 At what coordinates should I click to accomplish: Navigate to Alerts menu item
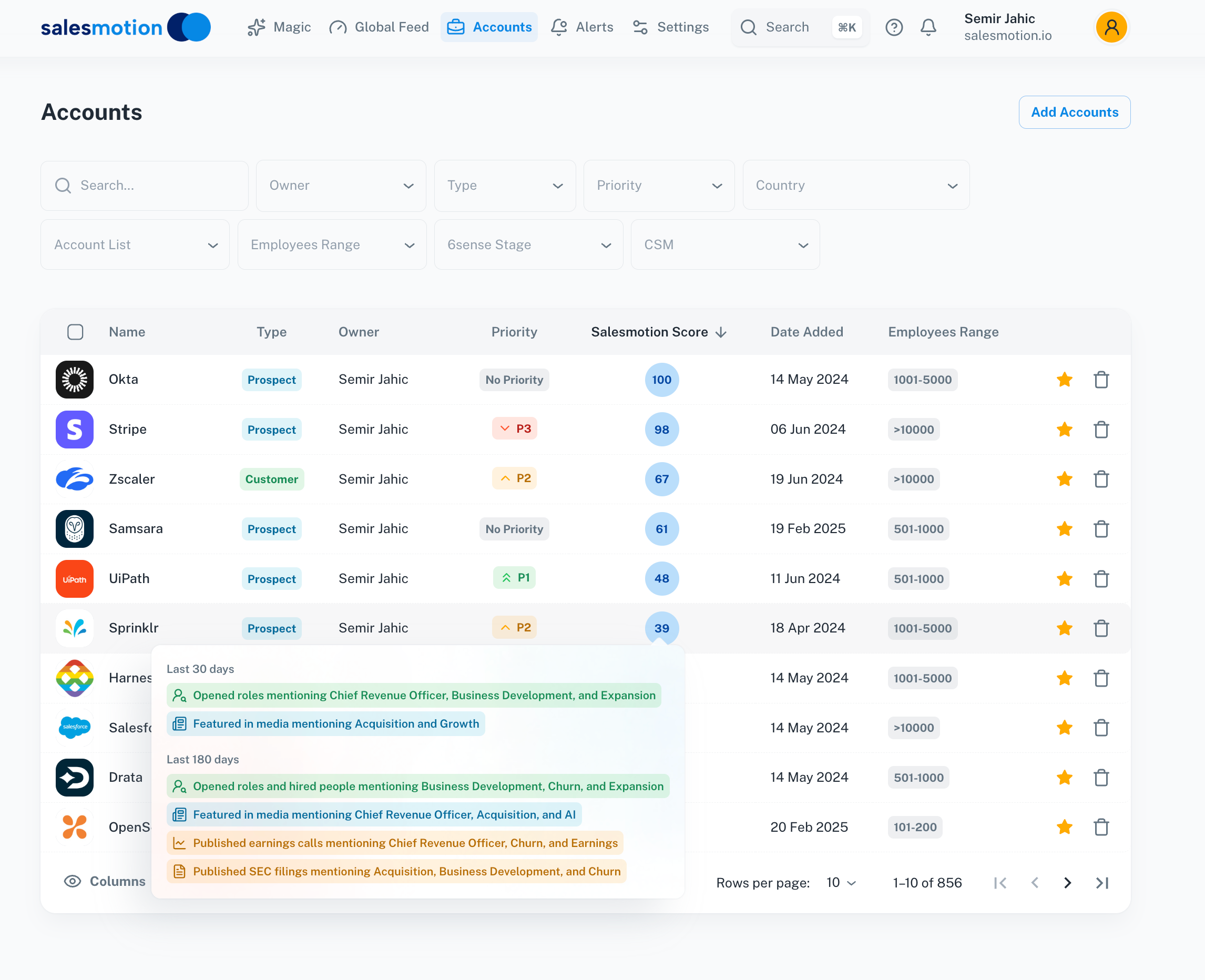(x=583, y=27)
